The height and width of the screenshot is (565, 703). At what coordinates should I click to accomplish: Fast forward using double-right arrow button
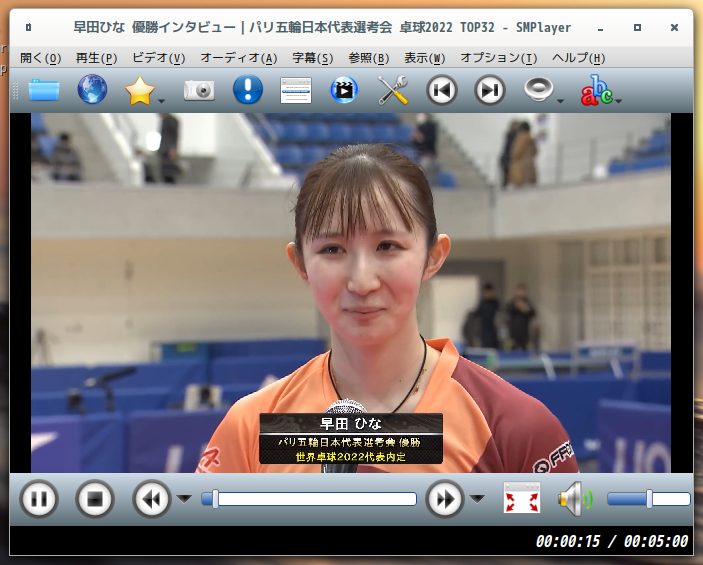[445, 499]
